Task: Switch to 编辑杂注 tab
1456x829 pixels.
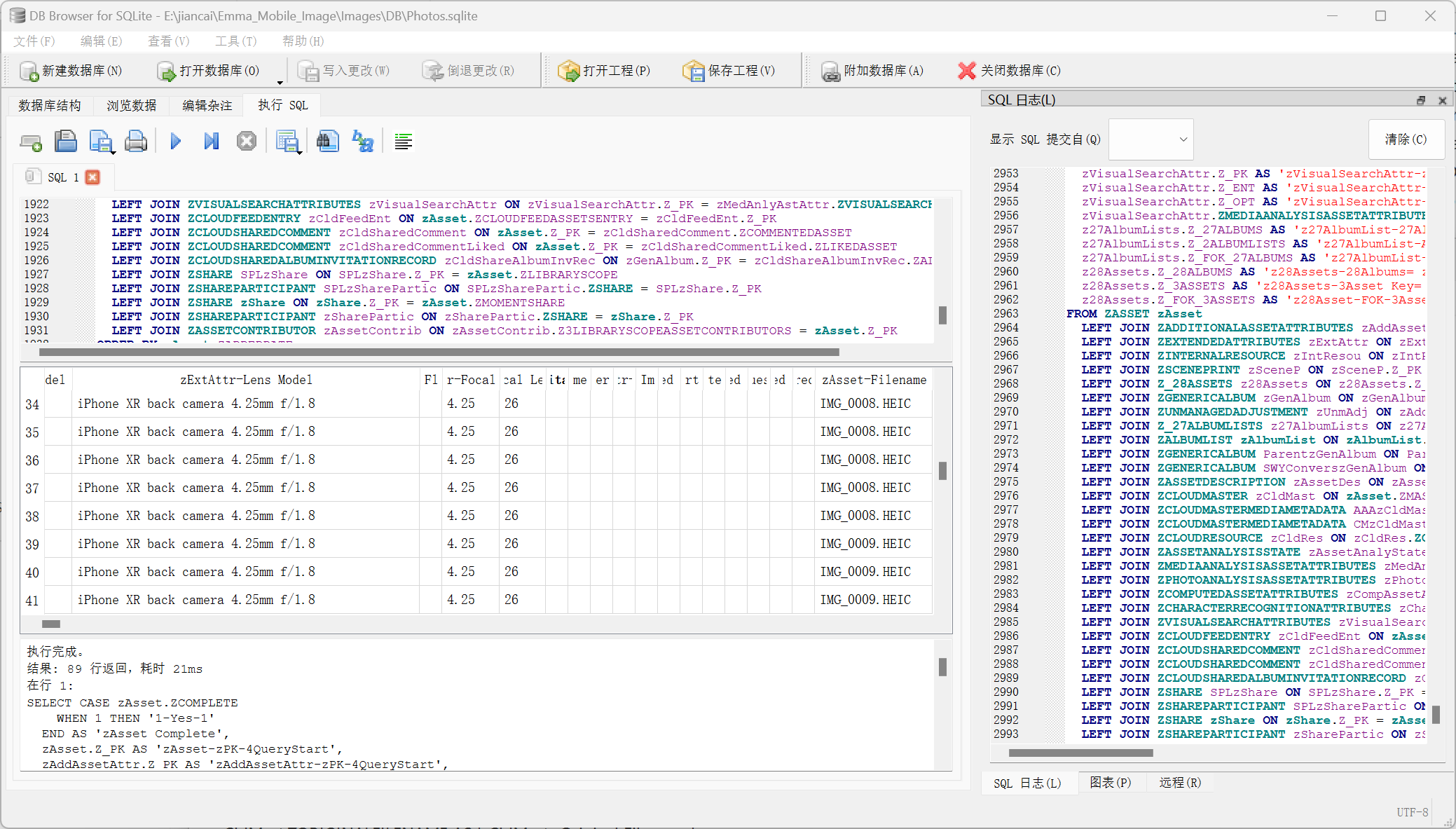Action: point(207,105)
